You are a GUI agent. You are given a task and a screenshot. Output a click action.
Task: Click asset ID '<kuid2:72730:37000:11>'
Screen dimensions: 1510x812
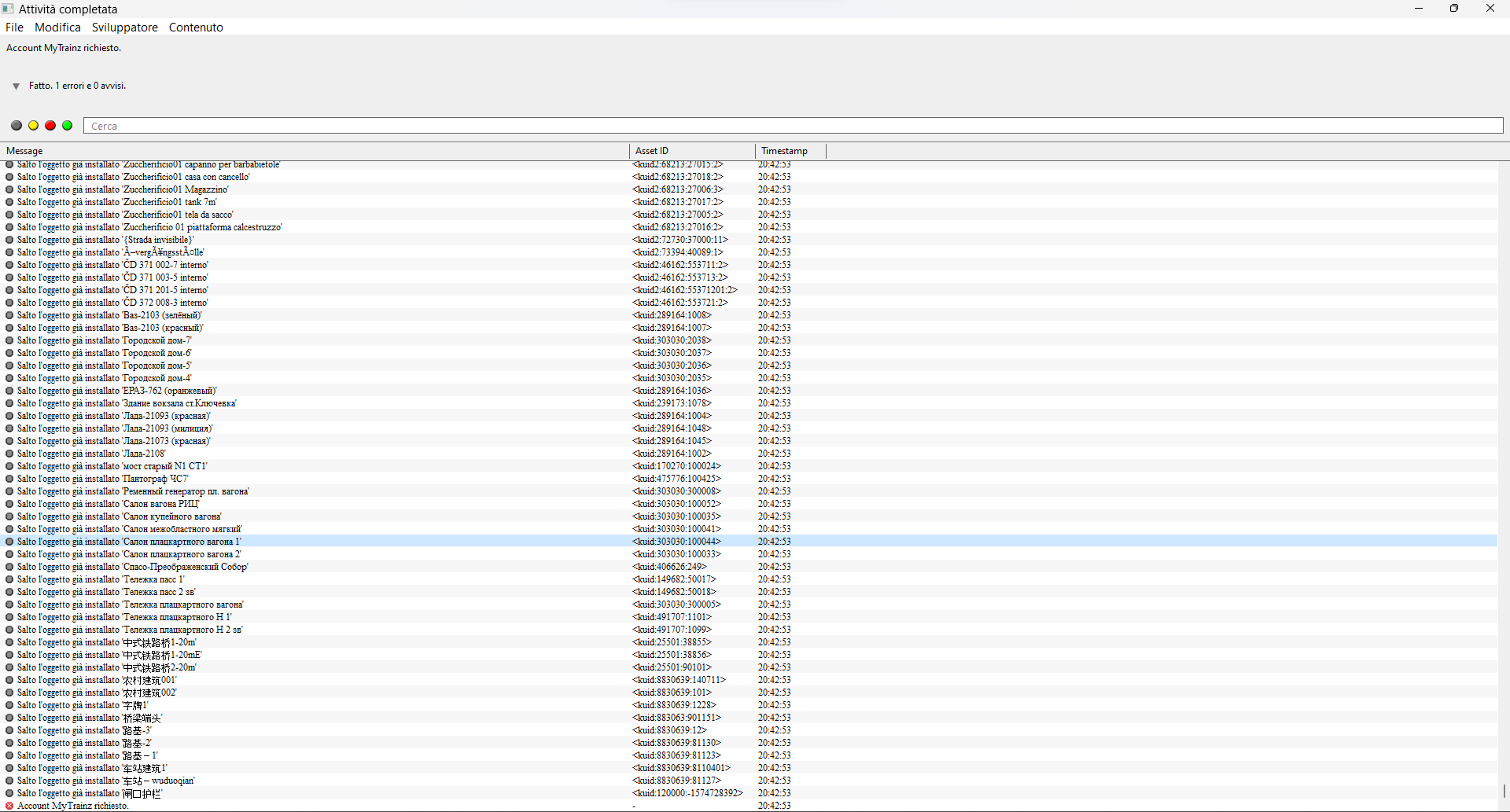pyautogui.click(x=680, y=240)
